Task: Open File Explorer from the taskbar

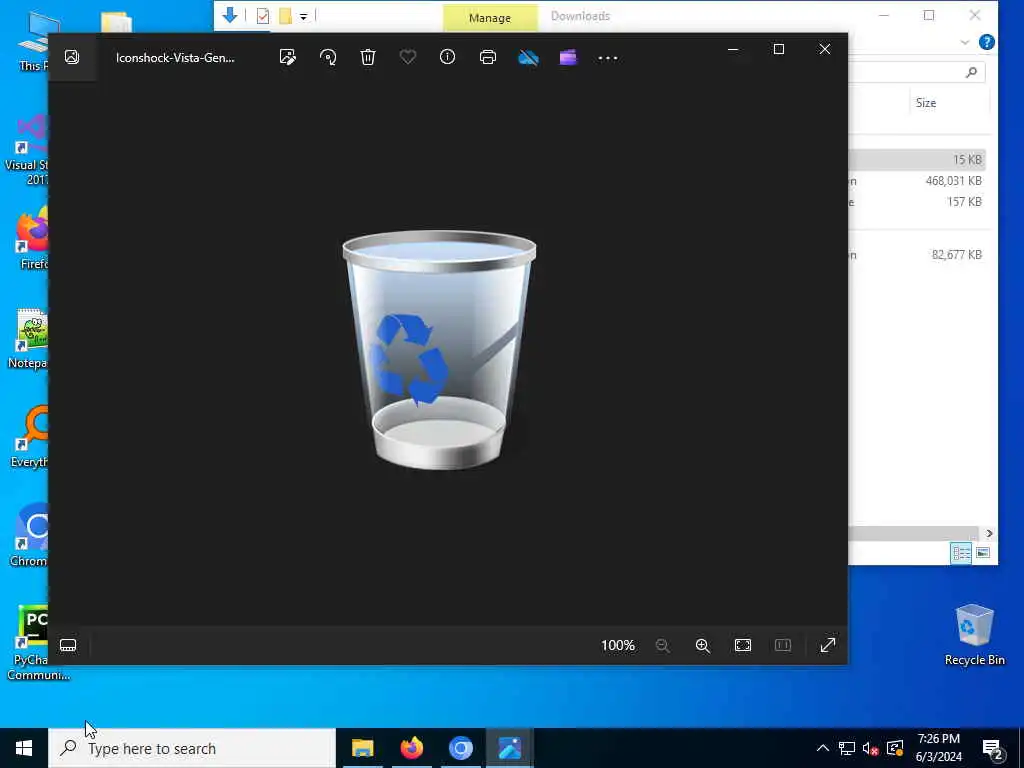Action: (362, 748)
